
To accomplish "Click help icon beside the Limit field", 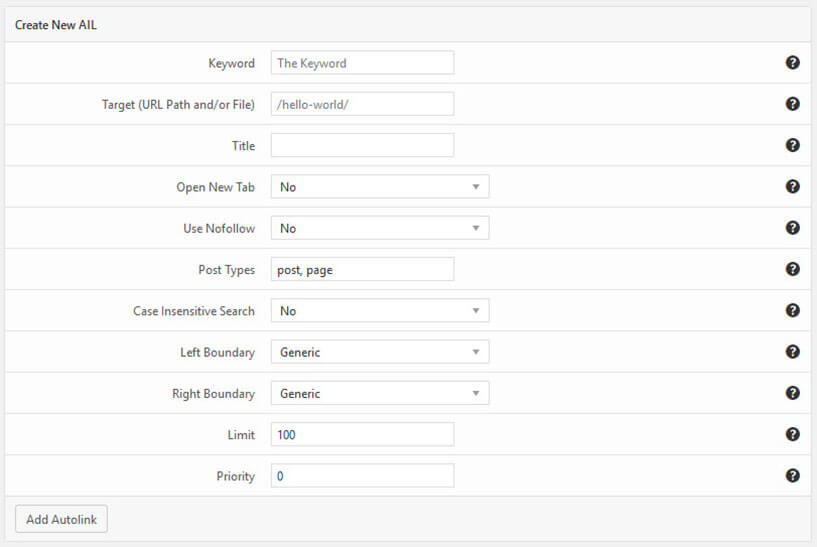I will pos(792,434).
